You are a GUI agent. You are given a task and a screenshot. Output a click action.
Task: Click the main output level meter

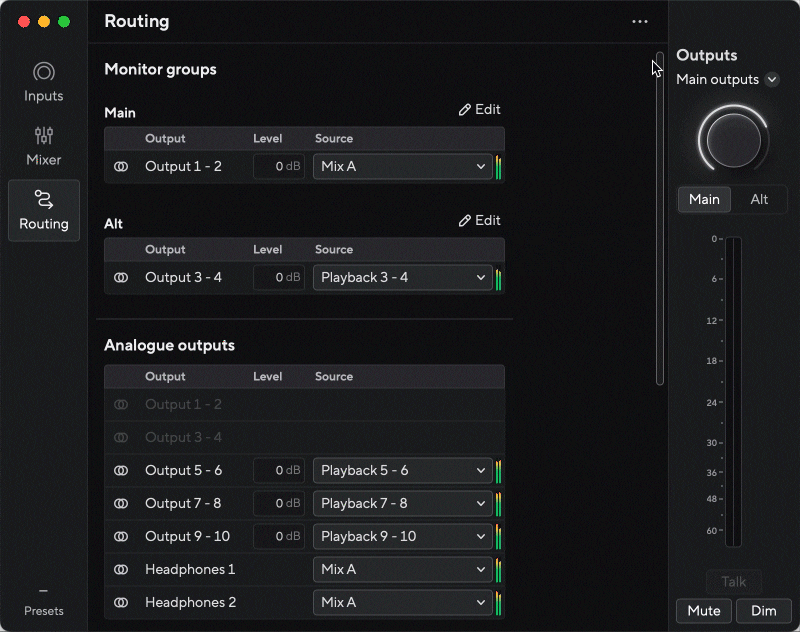[x=733, y=392]
